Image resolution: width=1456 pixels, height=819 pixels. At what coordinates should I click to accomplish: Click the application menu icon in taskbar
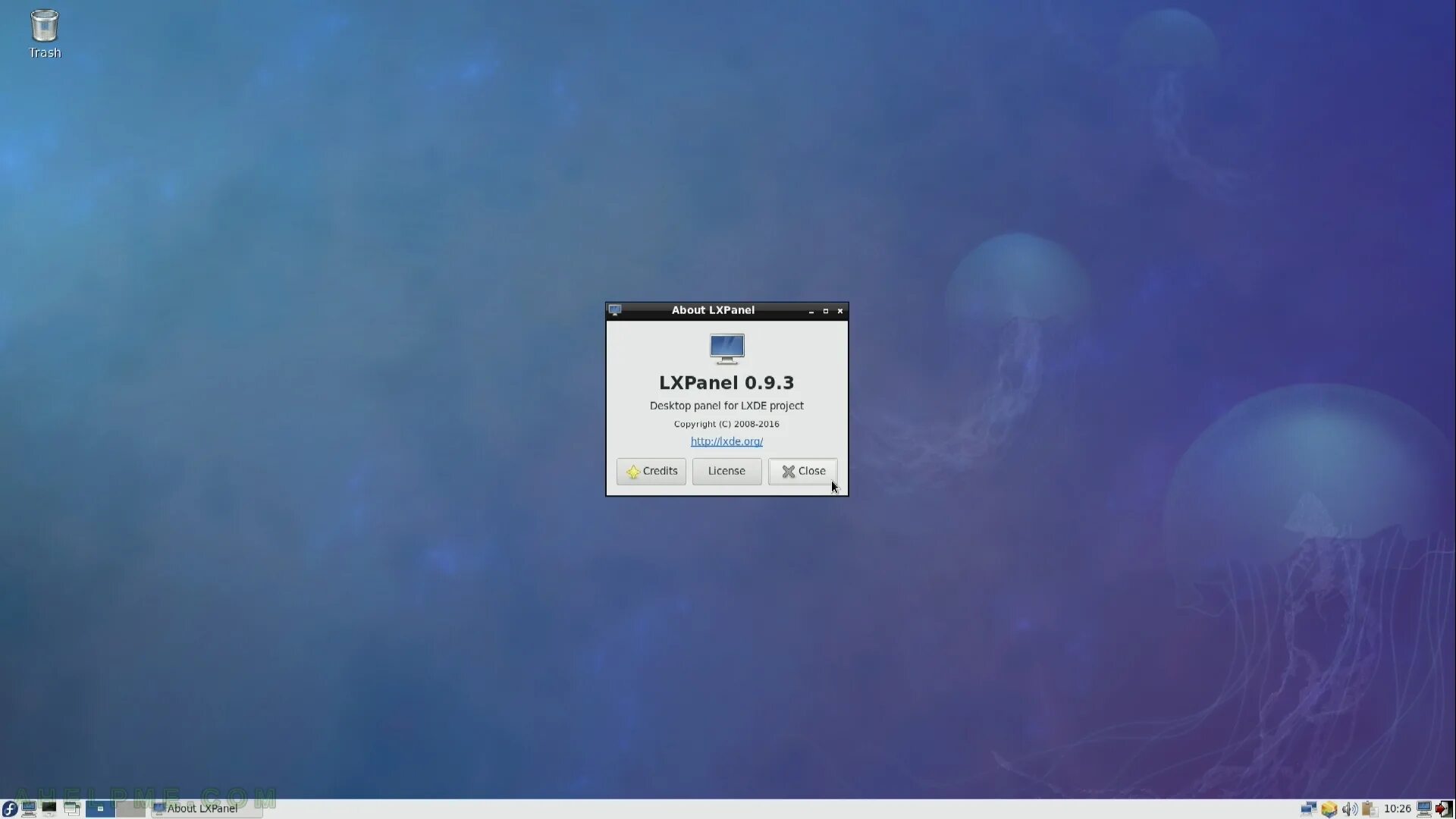(x=9, y=808)
